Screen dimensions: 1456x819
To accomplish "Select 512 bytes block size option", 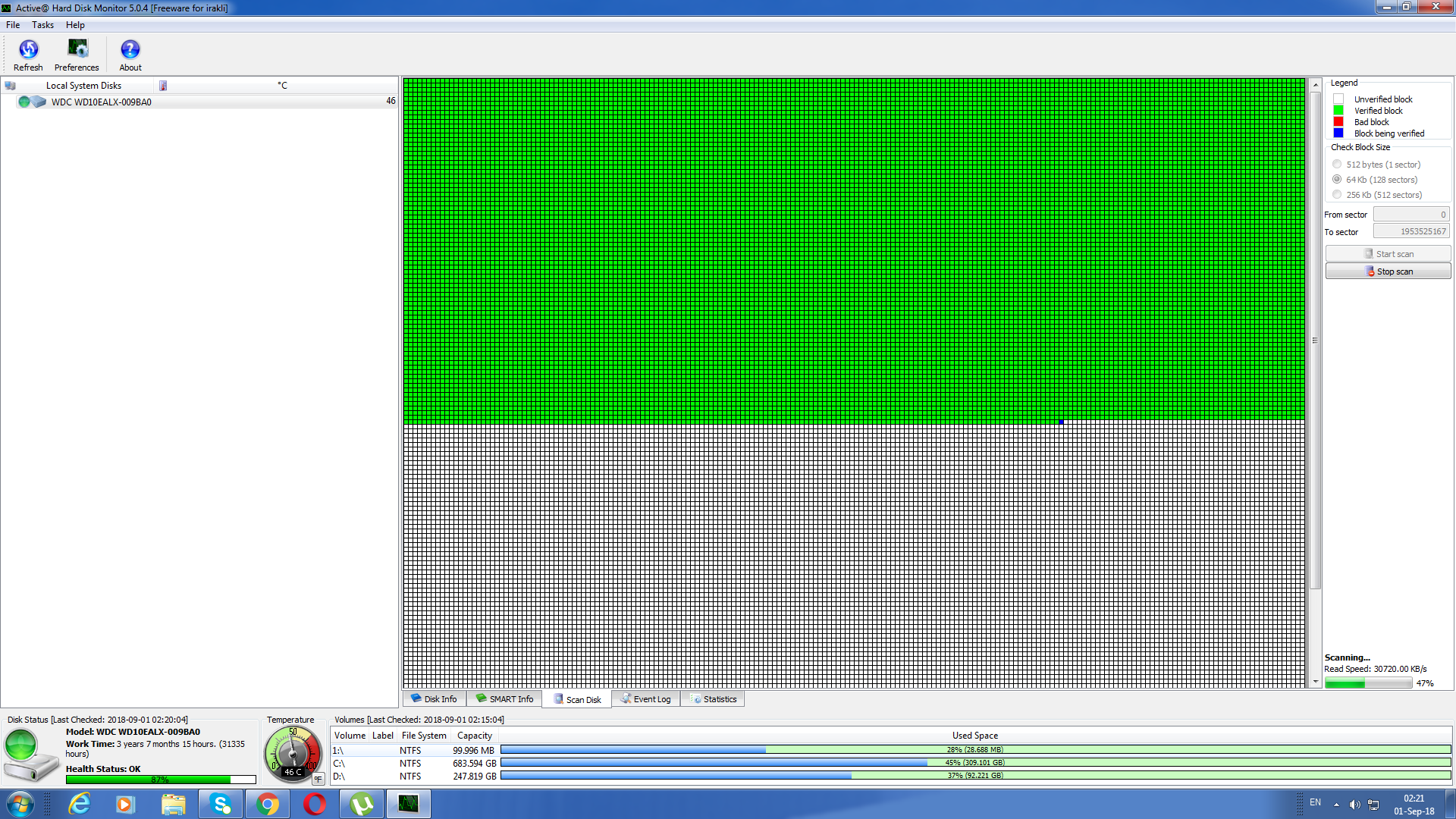I will [x=1337, y=165].
